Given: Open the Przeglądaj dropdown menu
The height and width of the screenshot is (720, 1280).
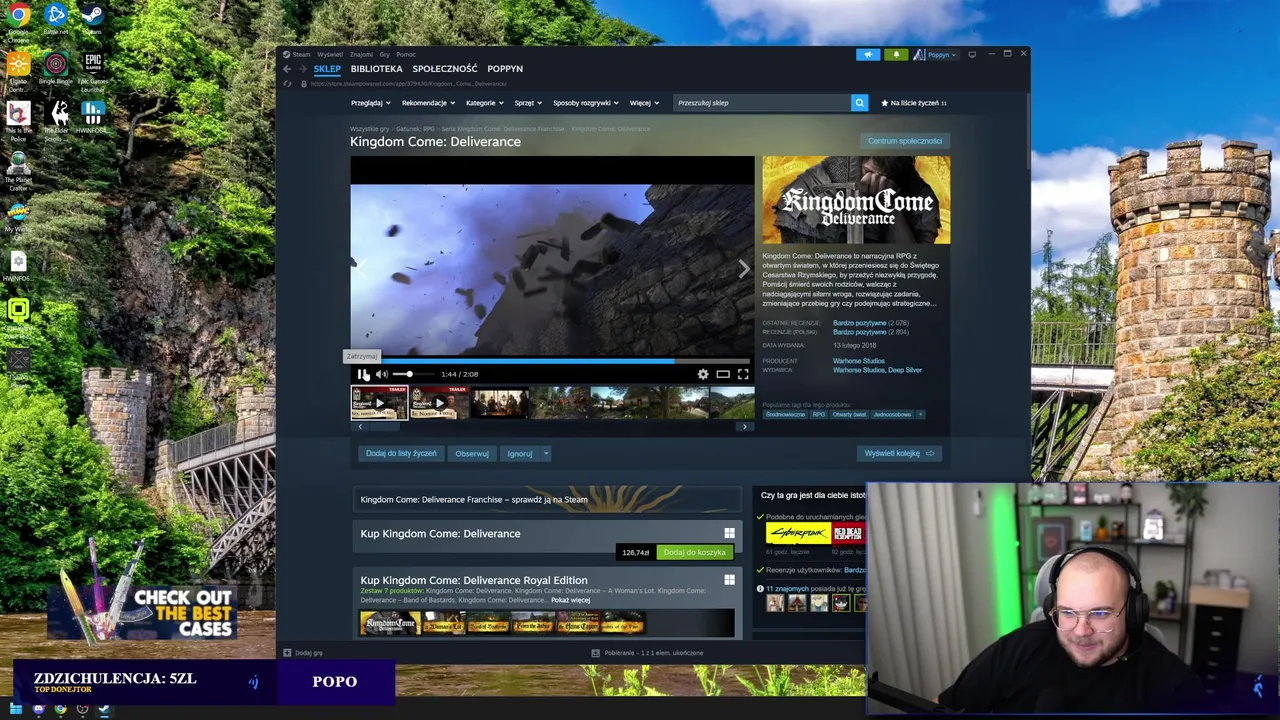Looking at the screenshot, I should coord(369,102).
